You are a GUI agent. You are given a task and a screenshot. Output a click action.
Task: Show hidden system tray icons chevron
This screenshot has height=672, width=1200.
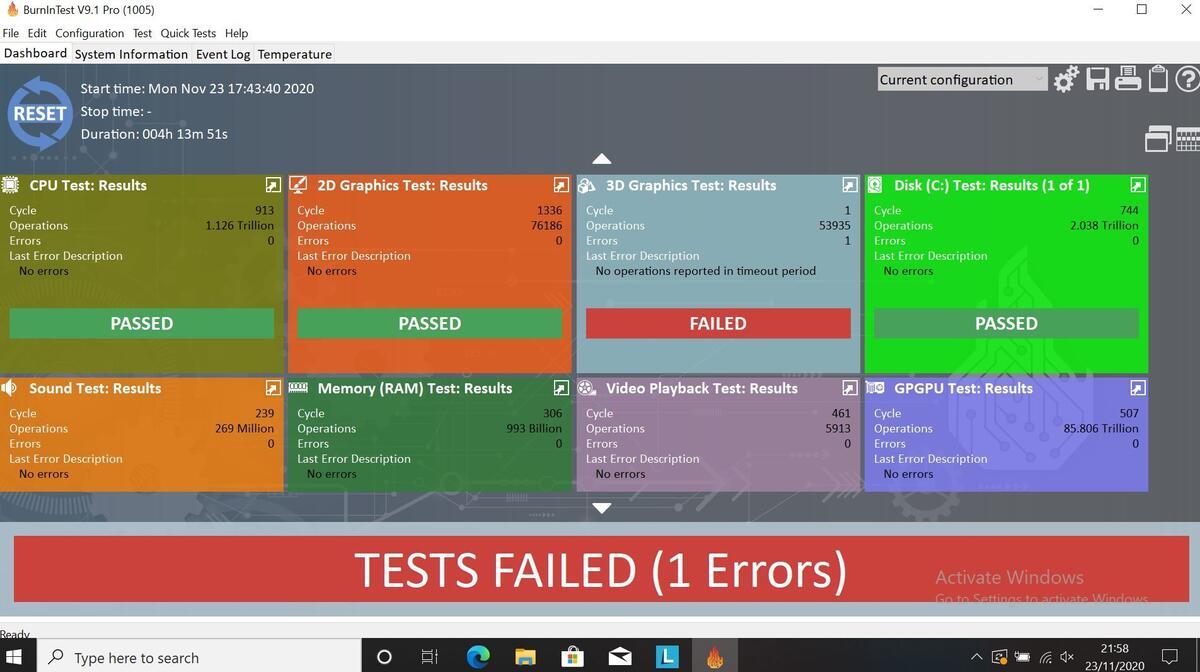pos(976,657)
